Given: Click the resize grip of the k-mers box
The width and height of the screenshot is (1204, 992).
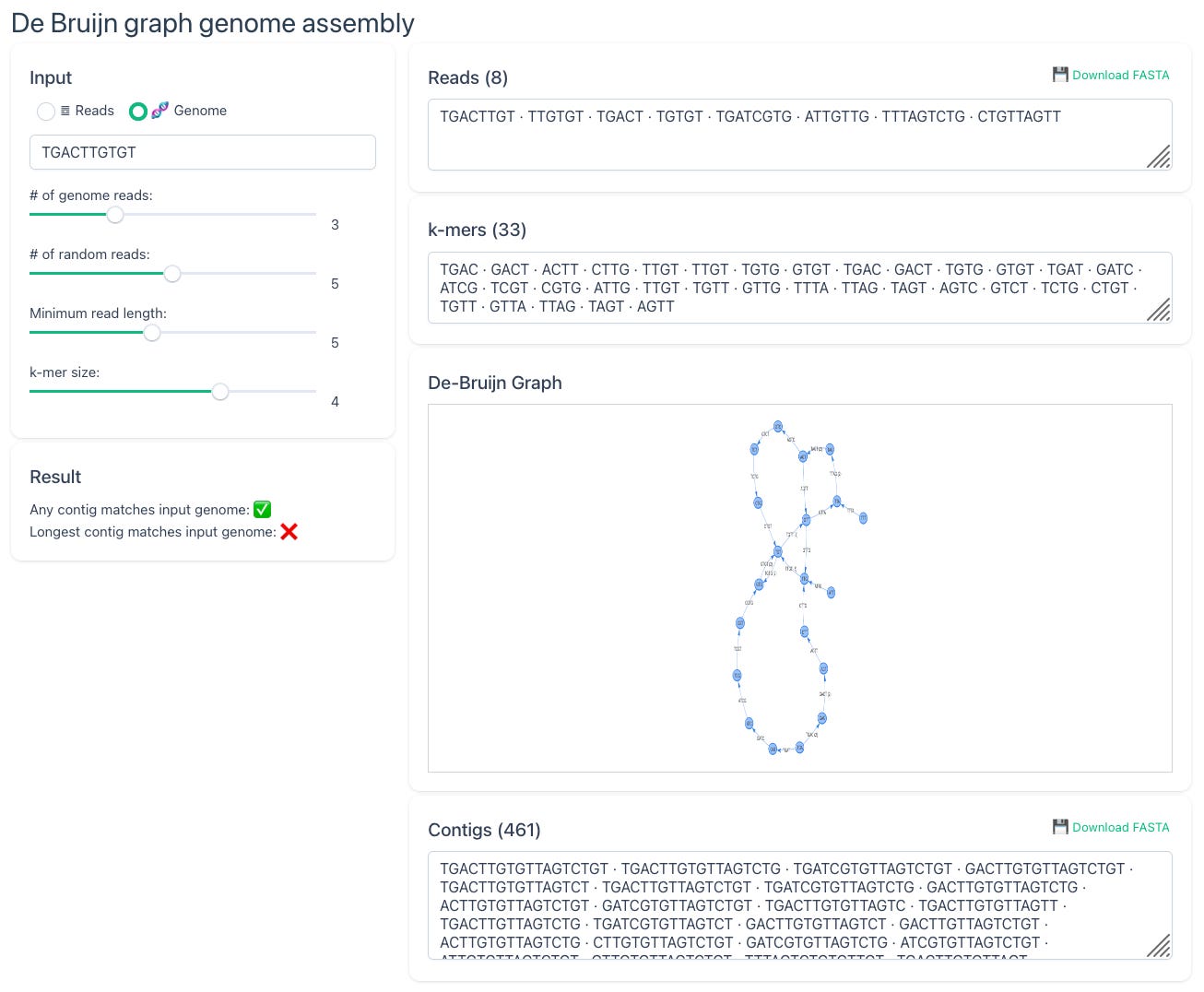Looking at the screenshot, I should pos(1159,312).
